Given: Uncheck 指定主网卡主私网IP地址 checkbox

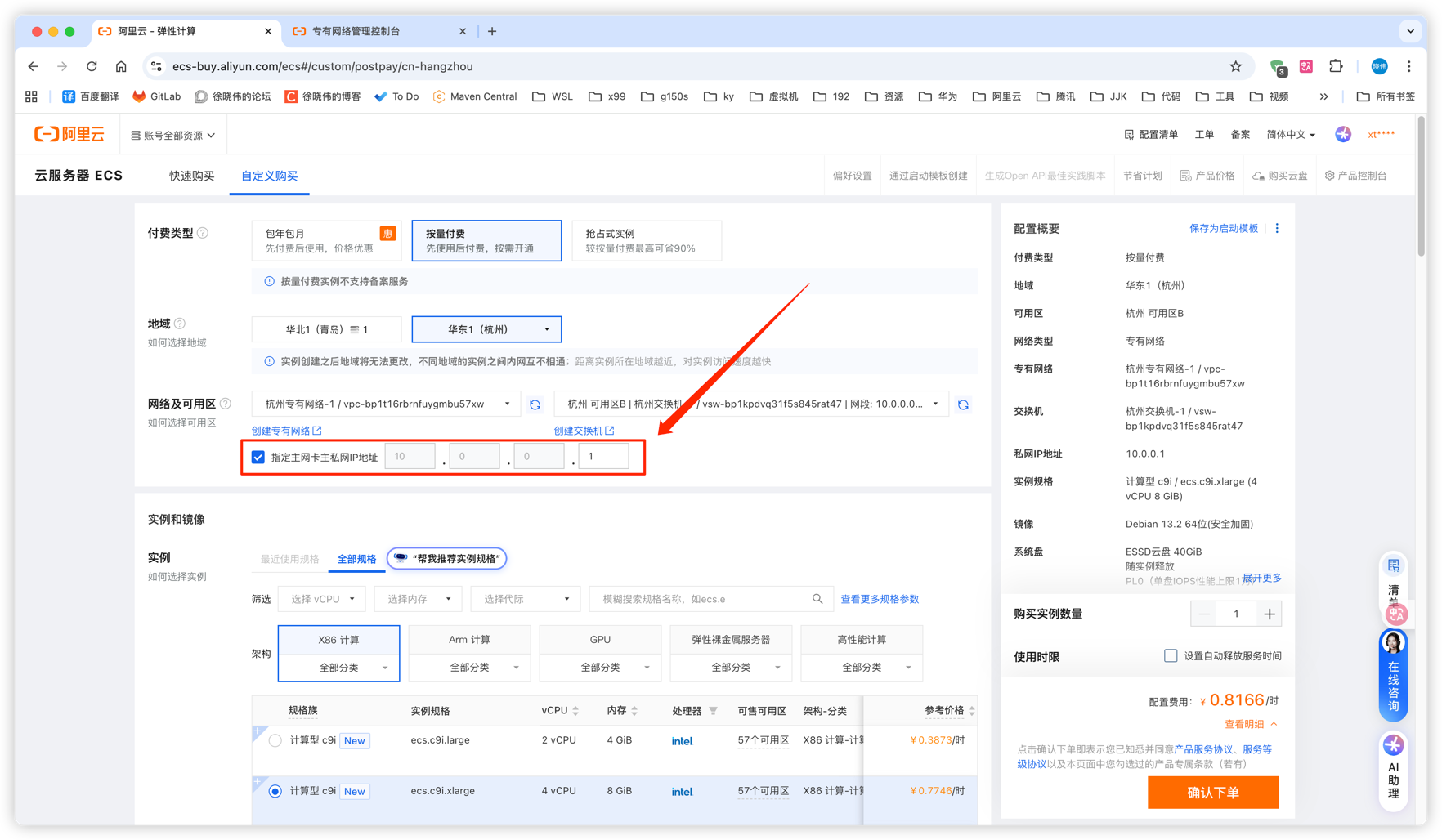Looking at the screenshot, I should click(x=258, y=457).
